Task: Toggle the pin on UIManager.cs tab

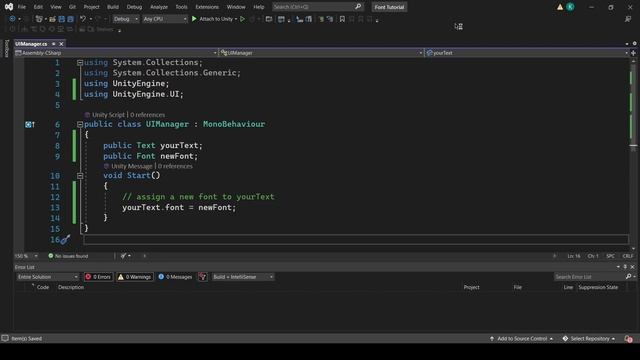Action: pos(53,44)
